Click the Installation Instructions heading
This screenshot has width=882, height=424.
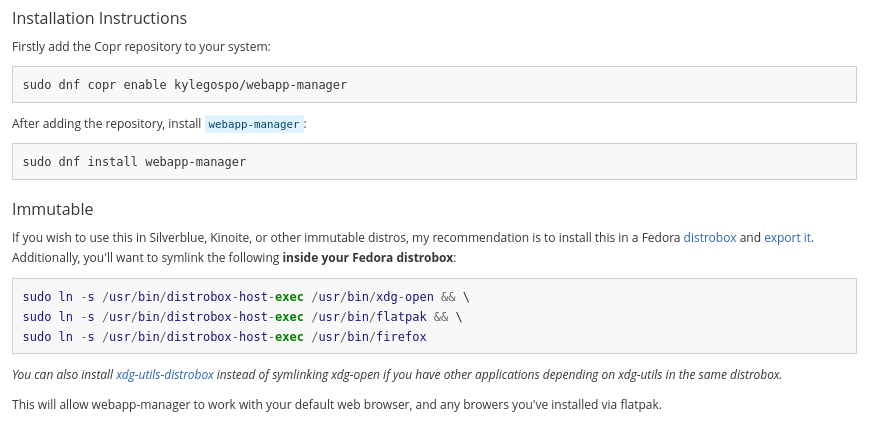pyautogui.click(x=99, y=18)
